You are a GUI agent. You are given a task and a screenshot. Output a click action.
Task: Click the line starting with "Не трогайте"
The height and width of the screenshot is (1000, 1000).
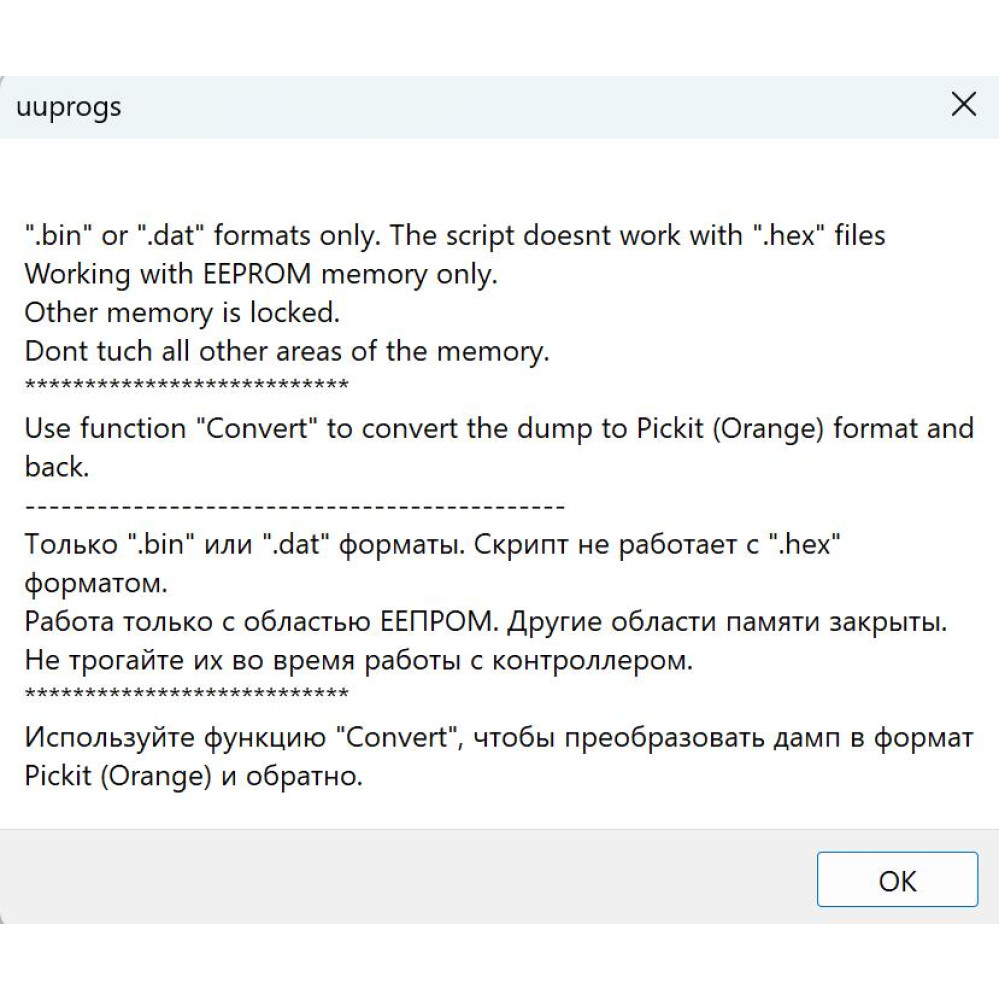click(358, 661)
